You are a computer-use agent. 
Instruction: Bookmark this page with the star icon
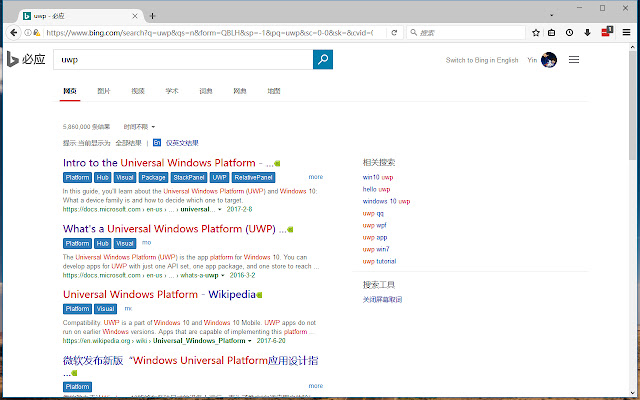[x=536, y=33]
